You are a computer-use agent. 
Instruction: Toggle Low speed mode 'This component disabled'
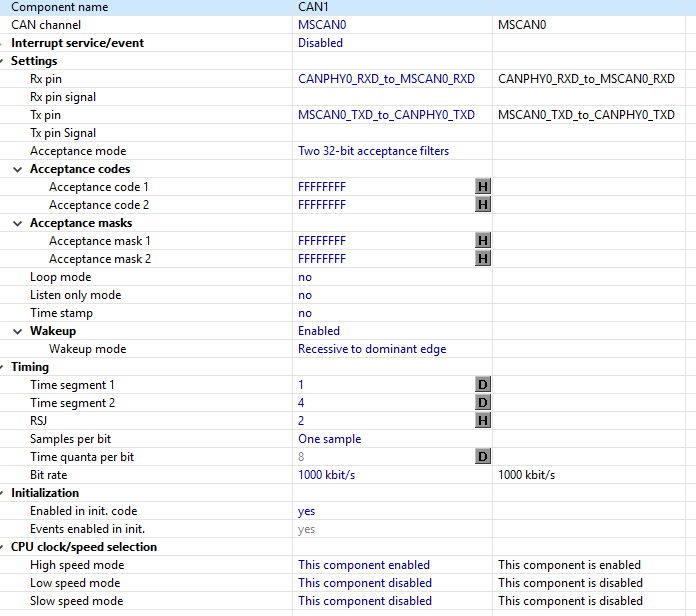click(365, 583)
